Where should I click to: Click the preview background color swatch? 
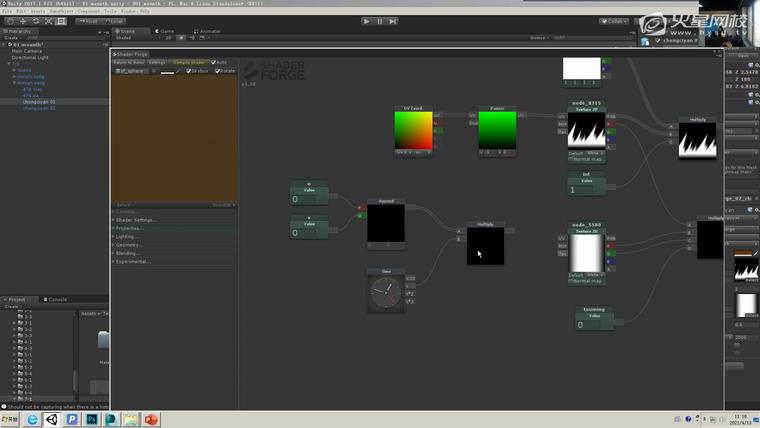pyautogui.click(x=168, y=71)
